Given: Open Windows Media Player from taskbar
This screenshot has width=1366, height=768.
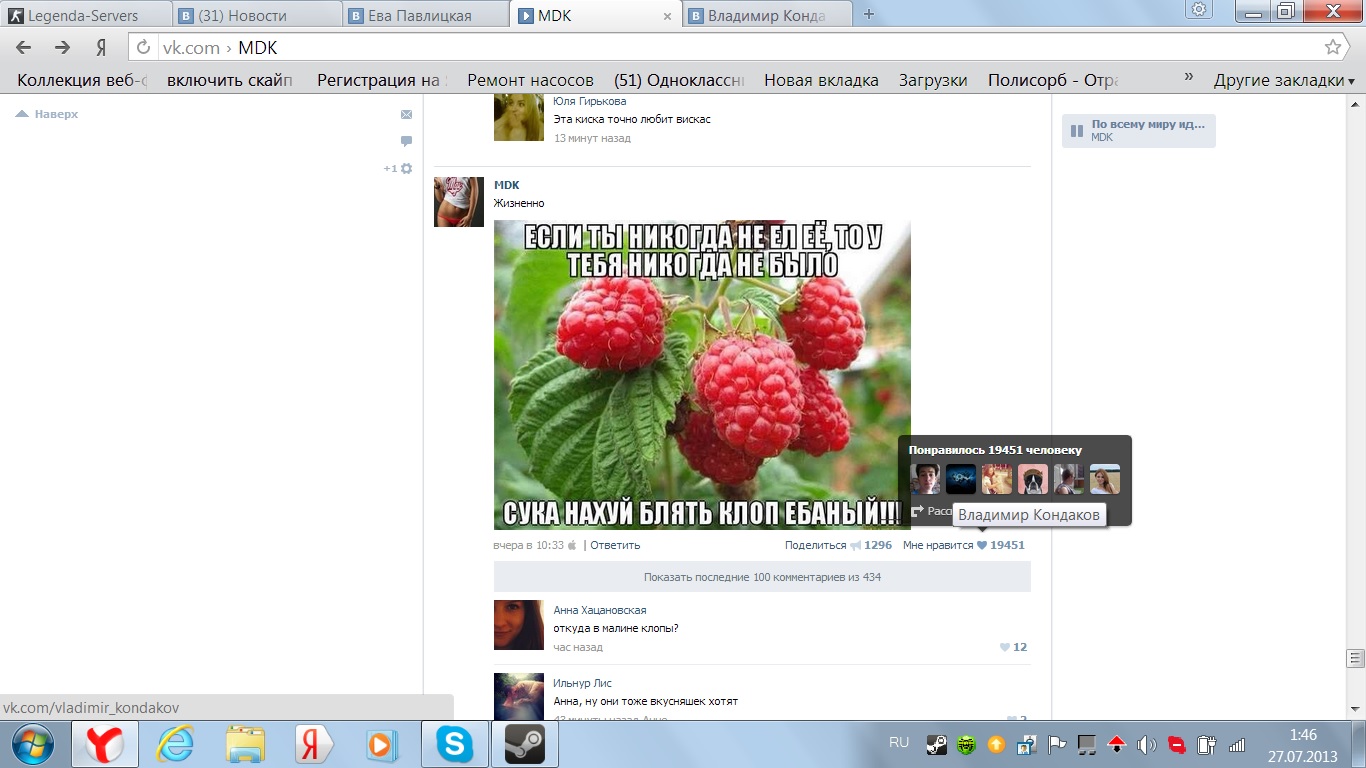Looking at the screenshot, I should point(383,744).
